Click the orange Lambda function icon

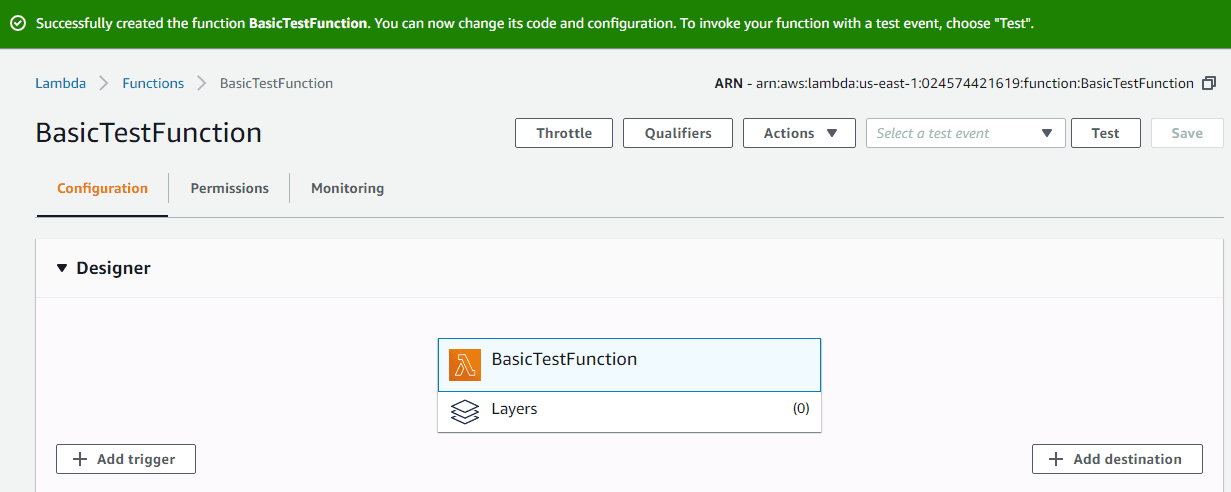pos(465,365)
